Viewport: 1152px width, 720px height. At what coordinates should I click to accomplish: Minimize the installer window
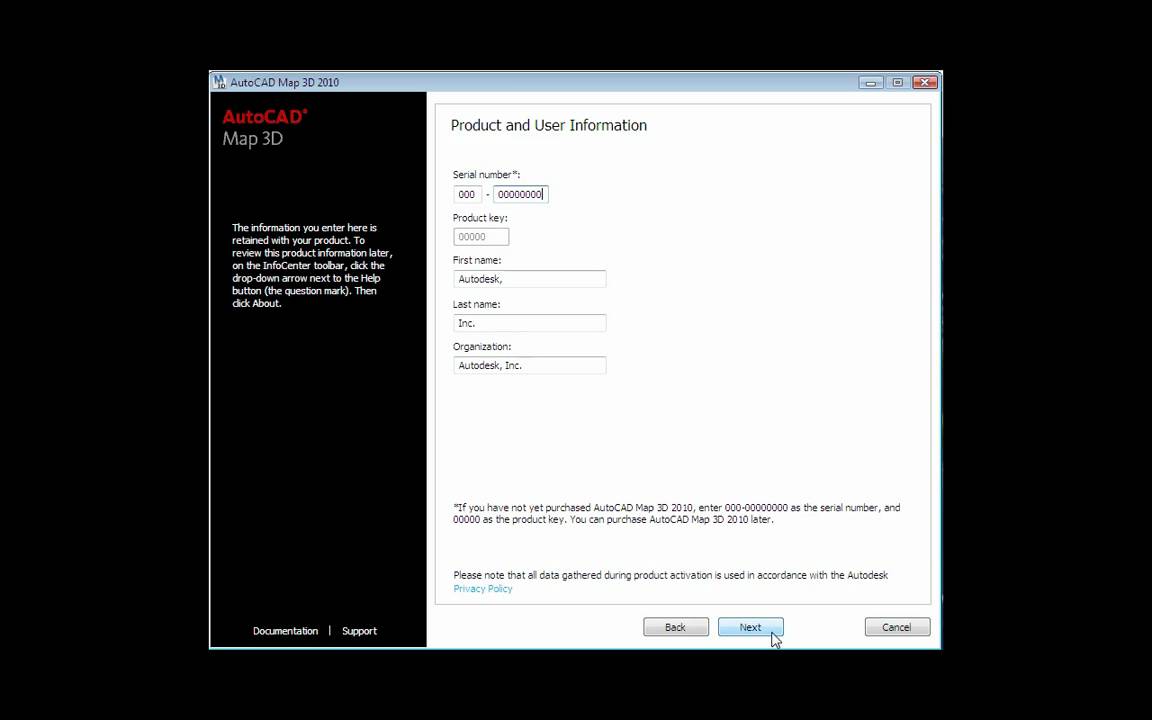(x=871, y=82)
